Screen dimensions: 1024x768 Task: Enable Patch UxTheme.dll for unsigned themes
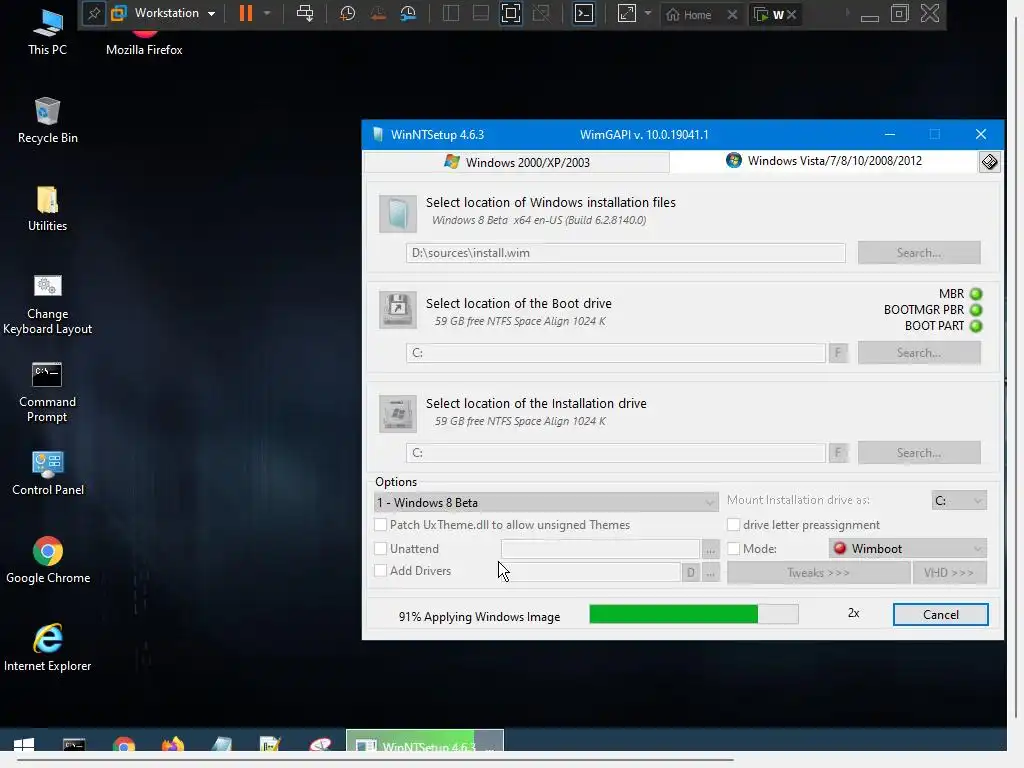tap(381, 524)
